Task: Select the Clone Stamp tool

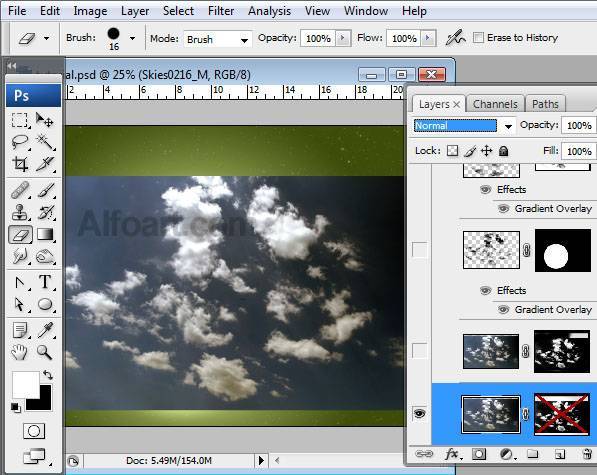Action: 20,212
